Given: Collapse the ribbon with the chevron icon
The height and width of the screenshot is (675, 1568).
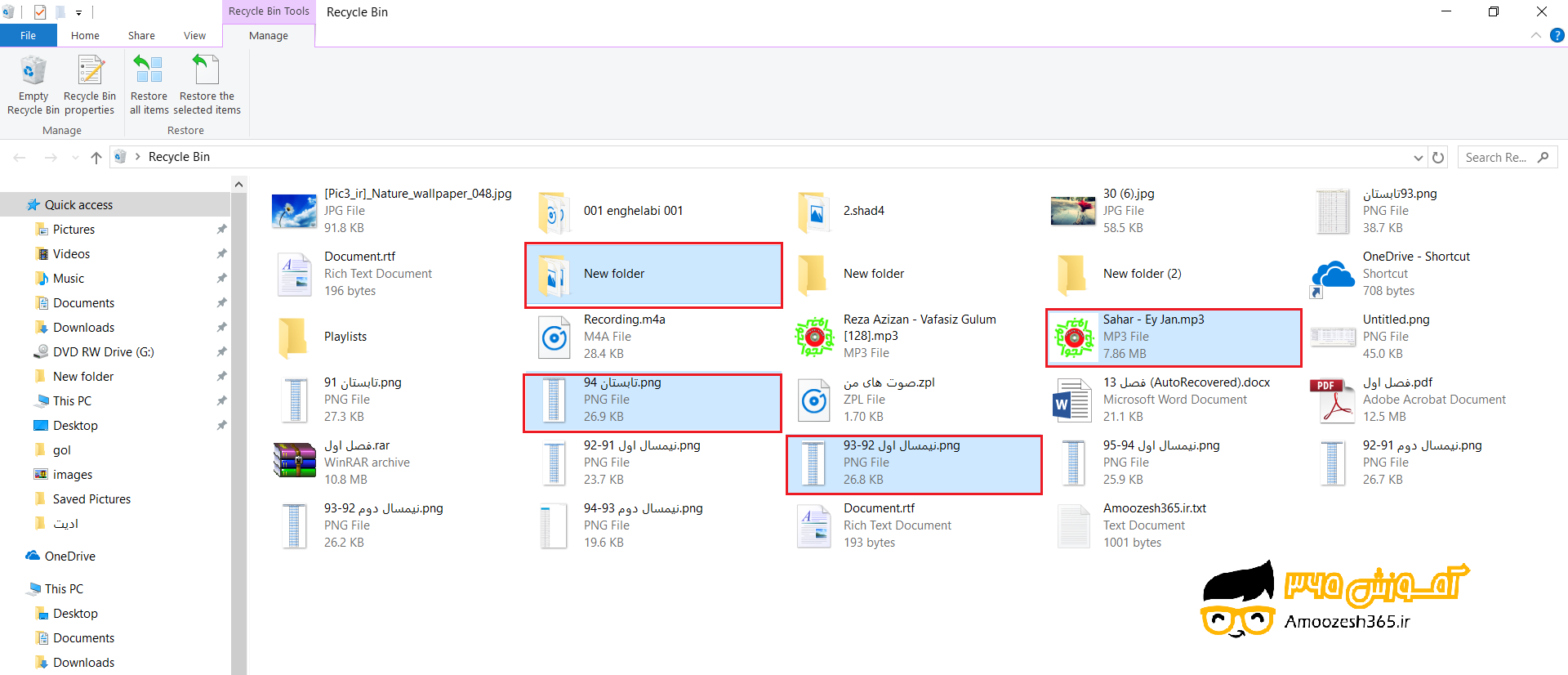Looking at the screenshot, I should tap(1536, 35).
